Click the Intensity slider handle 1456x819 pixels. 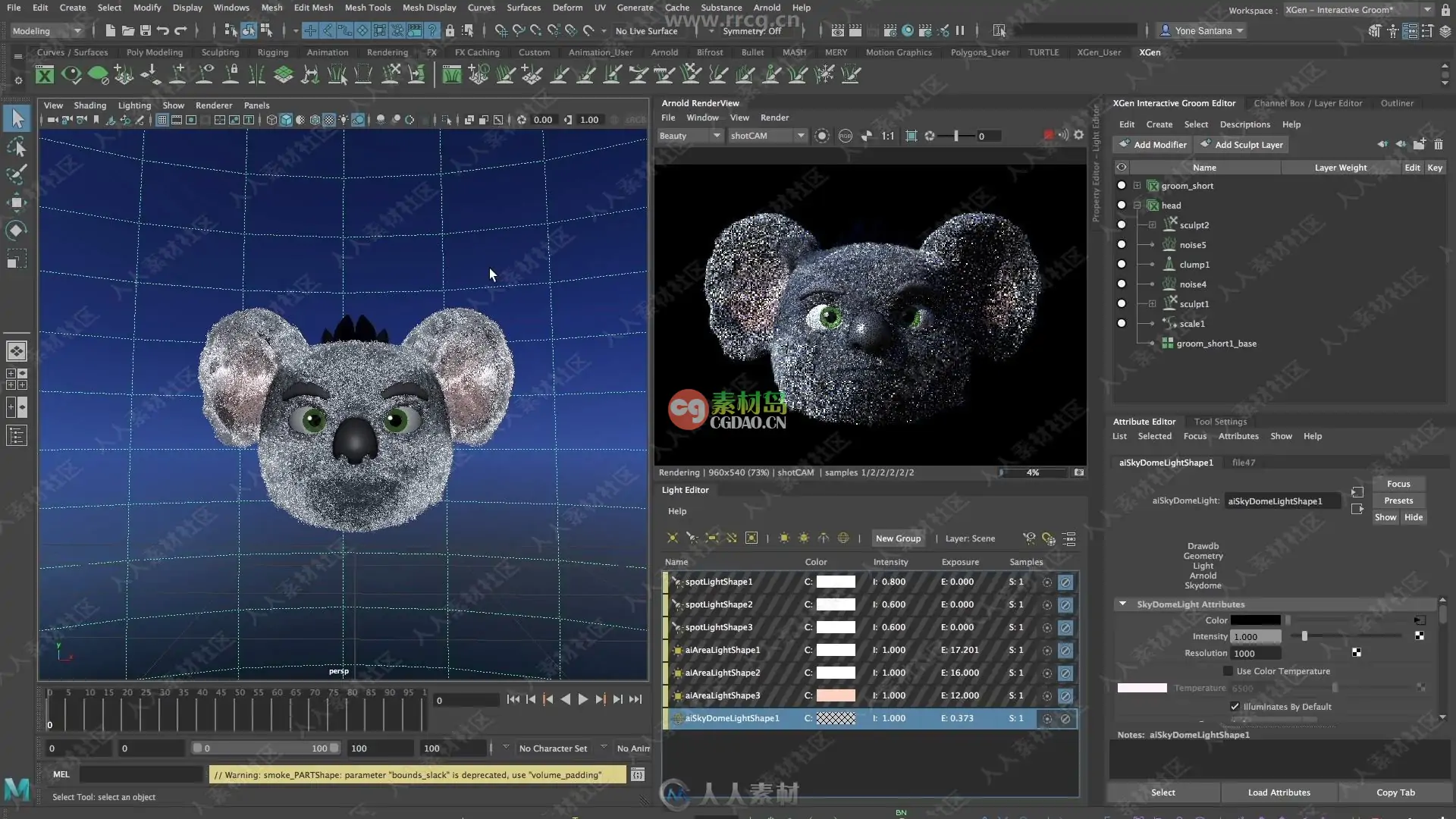point(1304,636)
